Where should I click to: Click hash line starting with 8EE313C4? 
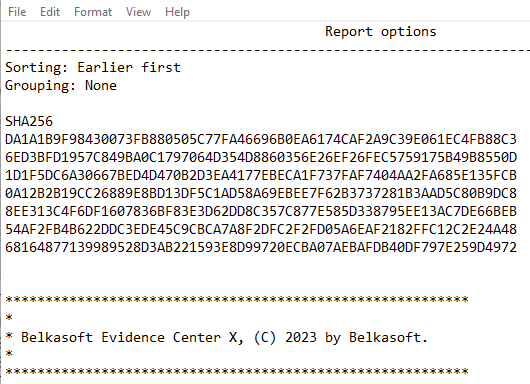(x=261, y=211)
